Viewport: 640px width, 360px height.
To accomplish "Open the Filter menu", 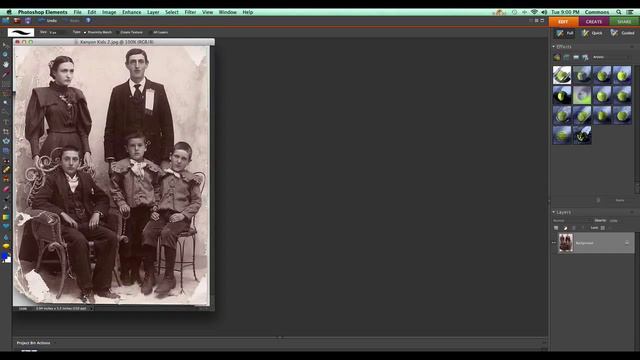I will pyautogui.click(x=190, y=12).
